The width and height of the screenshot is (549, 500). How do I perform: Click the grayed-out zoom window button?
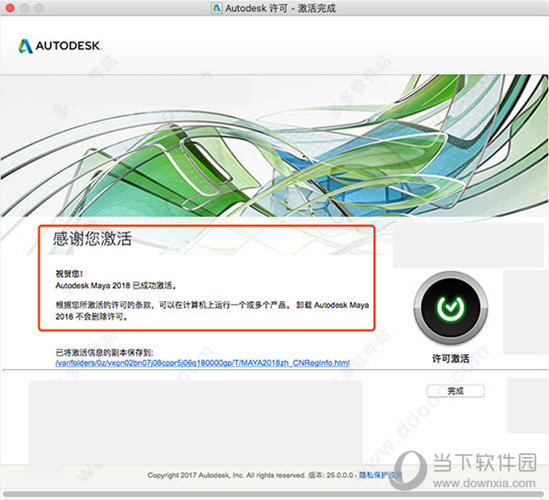click(39, 8)
